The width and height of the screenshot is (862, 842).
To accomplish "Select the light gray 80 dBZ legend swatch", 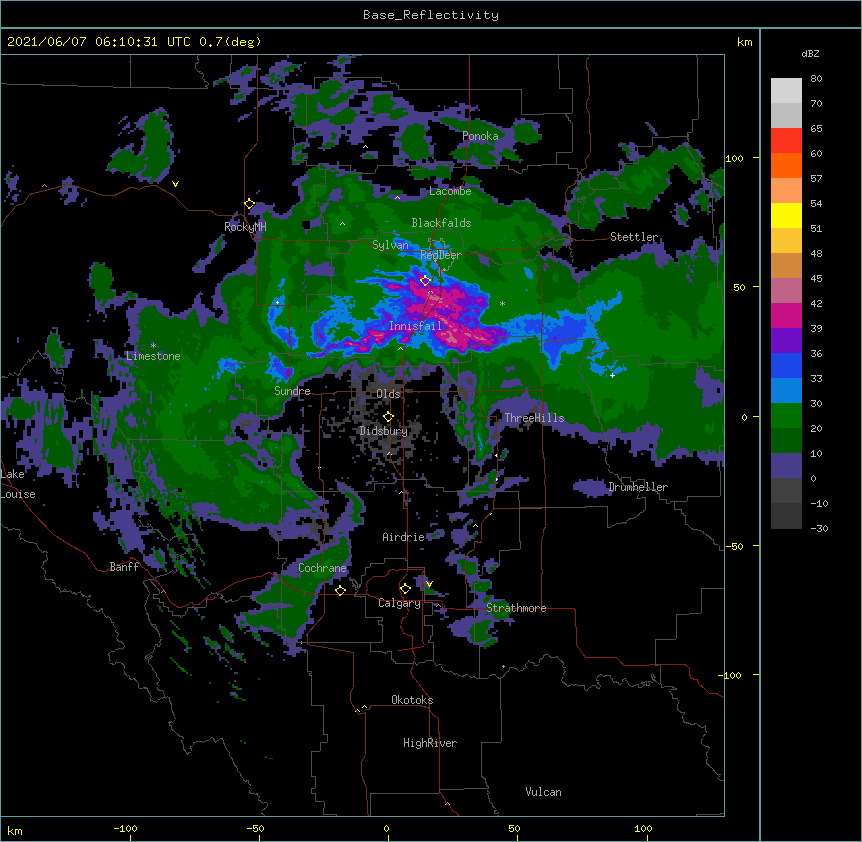I will 786,91.
